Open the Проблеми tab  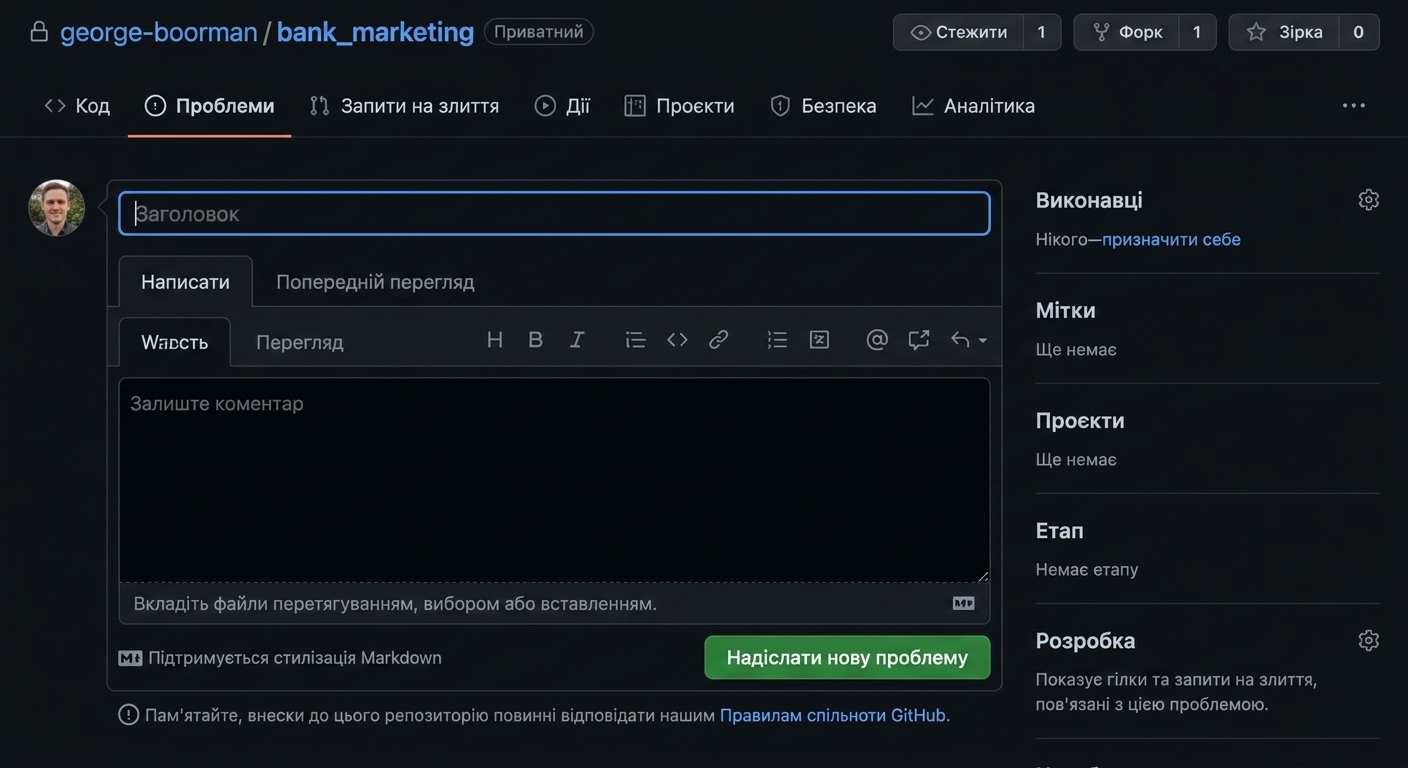click(x=210, y=105)
